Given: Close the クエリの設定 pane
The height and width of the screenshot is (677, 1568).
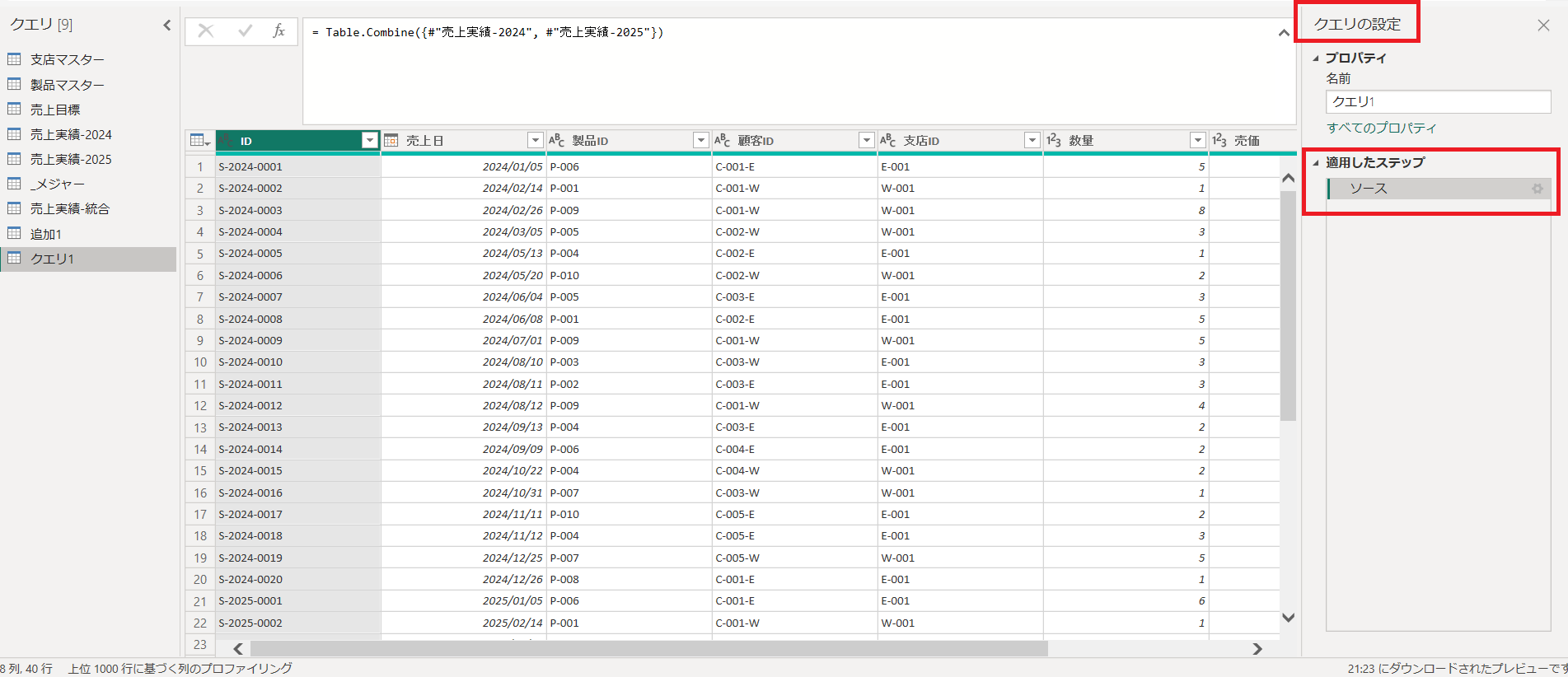Looking at the screenshot, I should [1543, 26].
